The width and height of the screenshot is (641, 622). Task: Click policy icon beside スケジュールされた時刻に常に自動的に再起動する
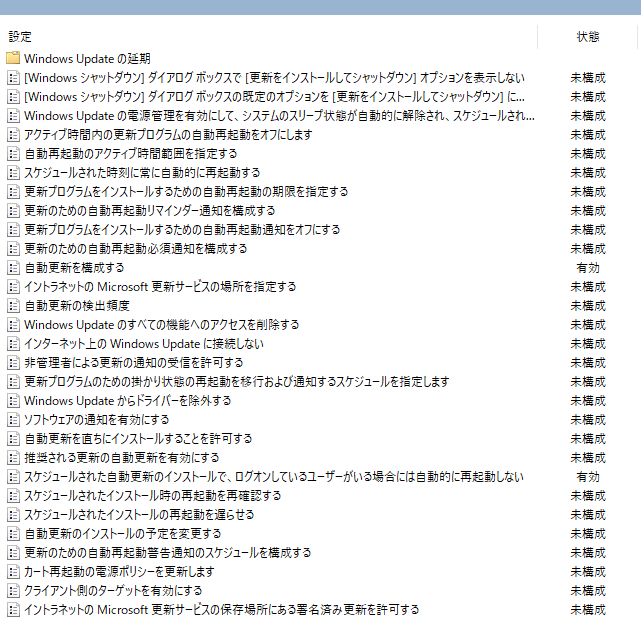pyautogui.click(x=13, y=172)
